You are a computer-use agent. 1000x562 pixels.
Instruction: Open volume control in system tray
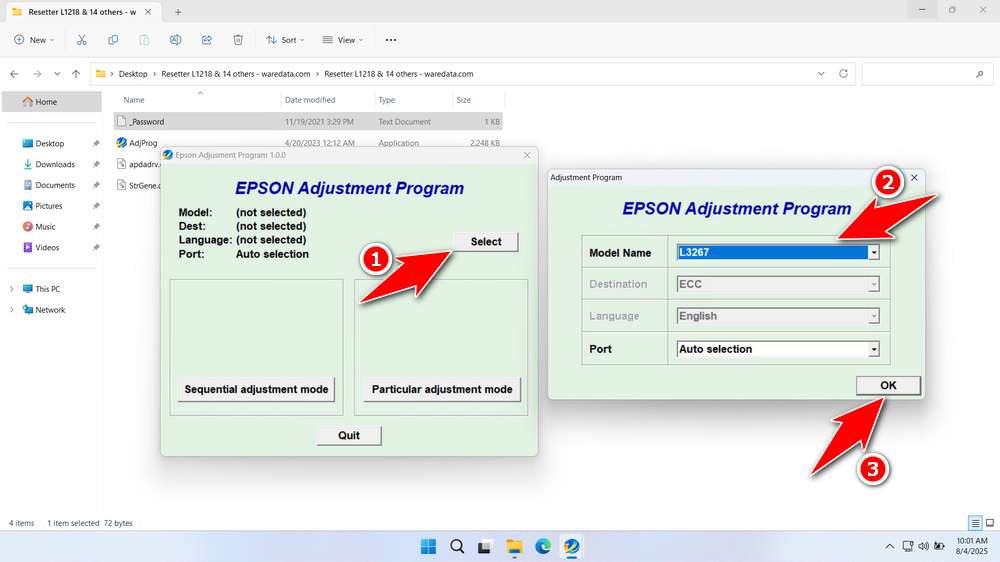pos(923,546)
